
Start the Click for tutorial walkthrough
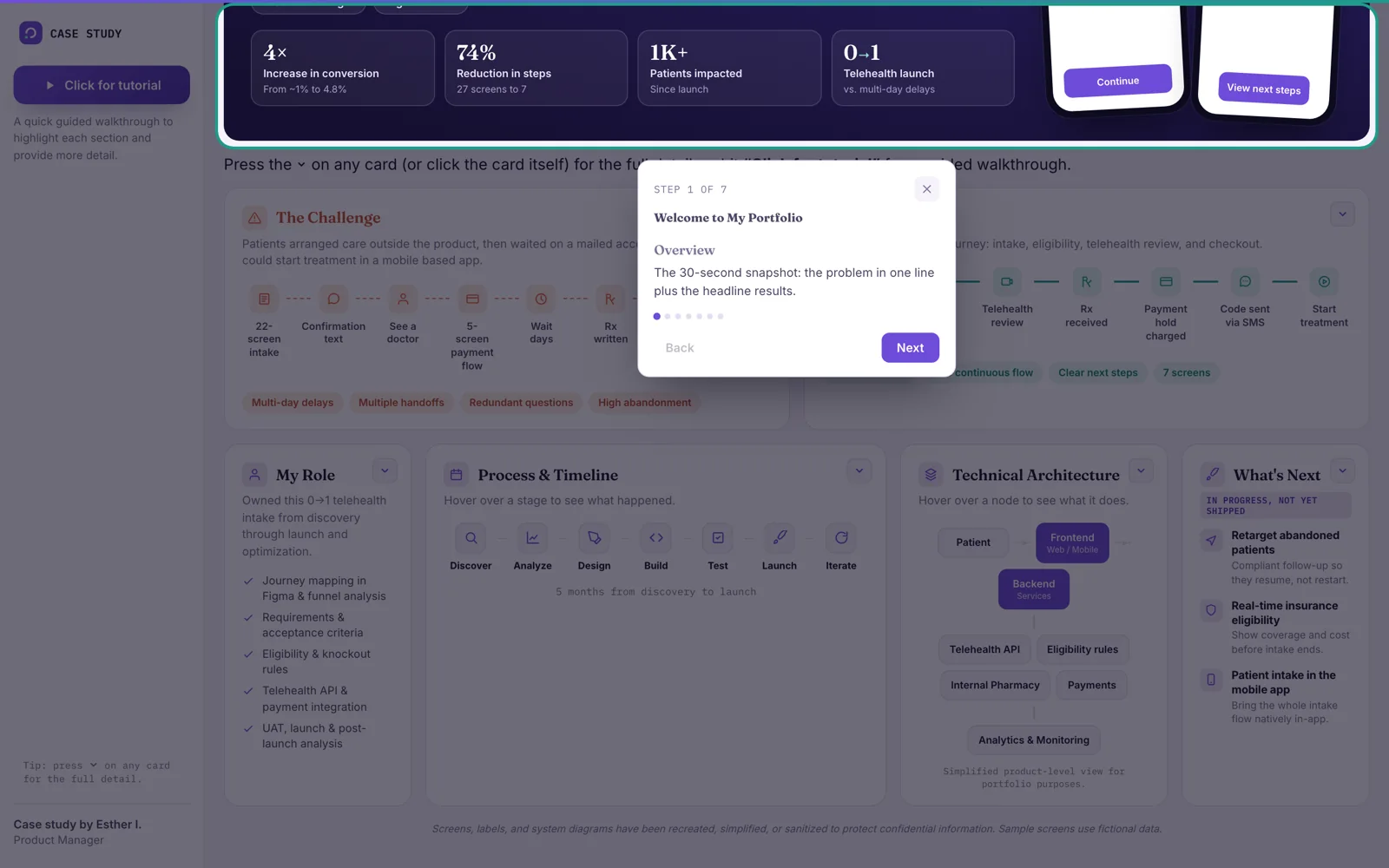(x=102, y=85)
